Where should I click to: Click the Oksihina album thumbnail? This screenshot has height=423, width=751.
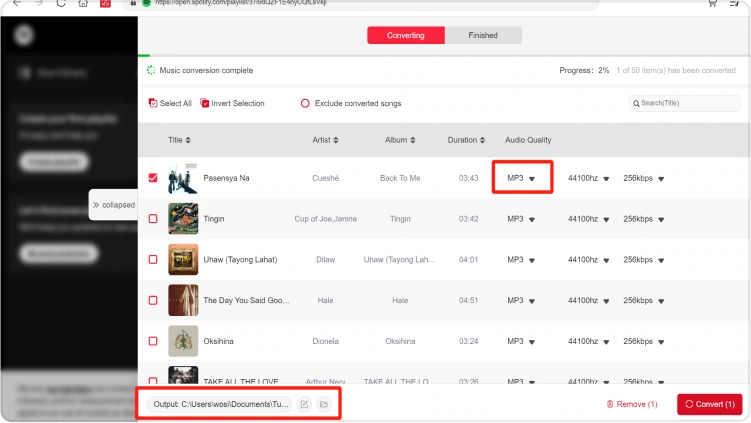pyautogui.click(x=183, y=341)
